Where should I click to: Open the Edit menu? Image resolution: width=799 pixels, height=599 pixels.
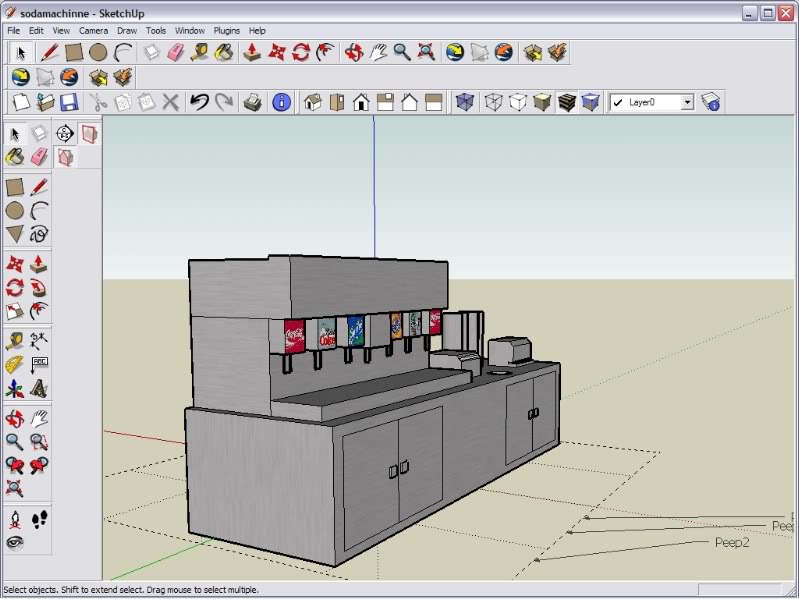(x=36, y=31)
